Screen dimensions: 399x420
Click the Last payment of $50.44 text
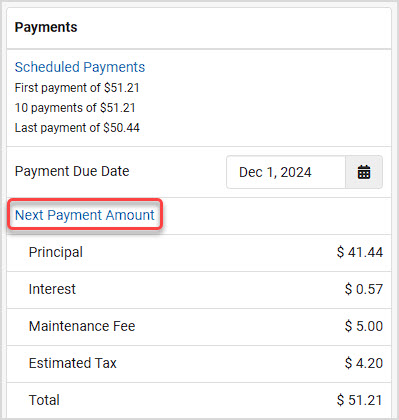click(77, 128)
